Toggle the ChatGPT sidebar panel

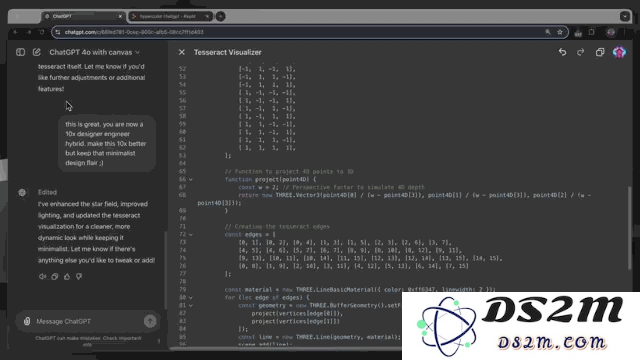[20, 52]
